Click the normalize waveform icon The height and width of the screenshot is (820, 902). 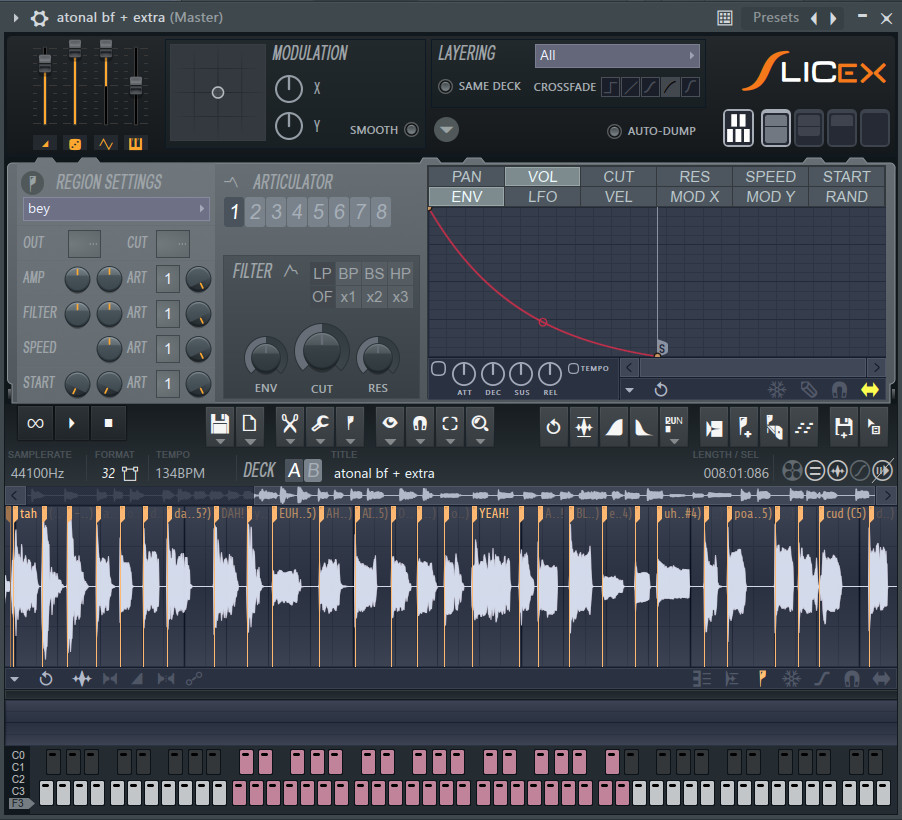[584, 425]
